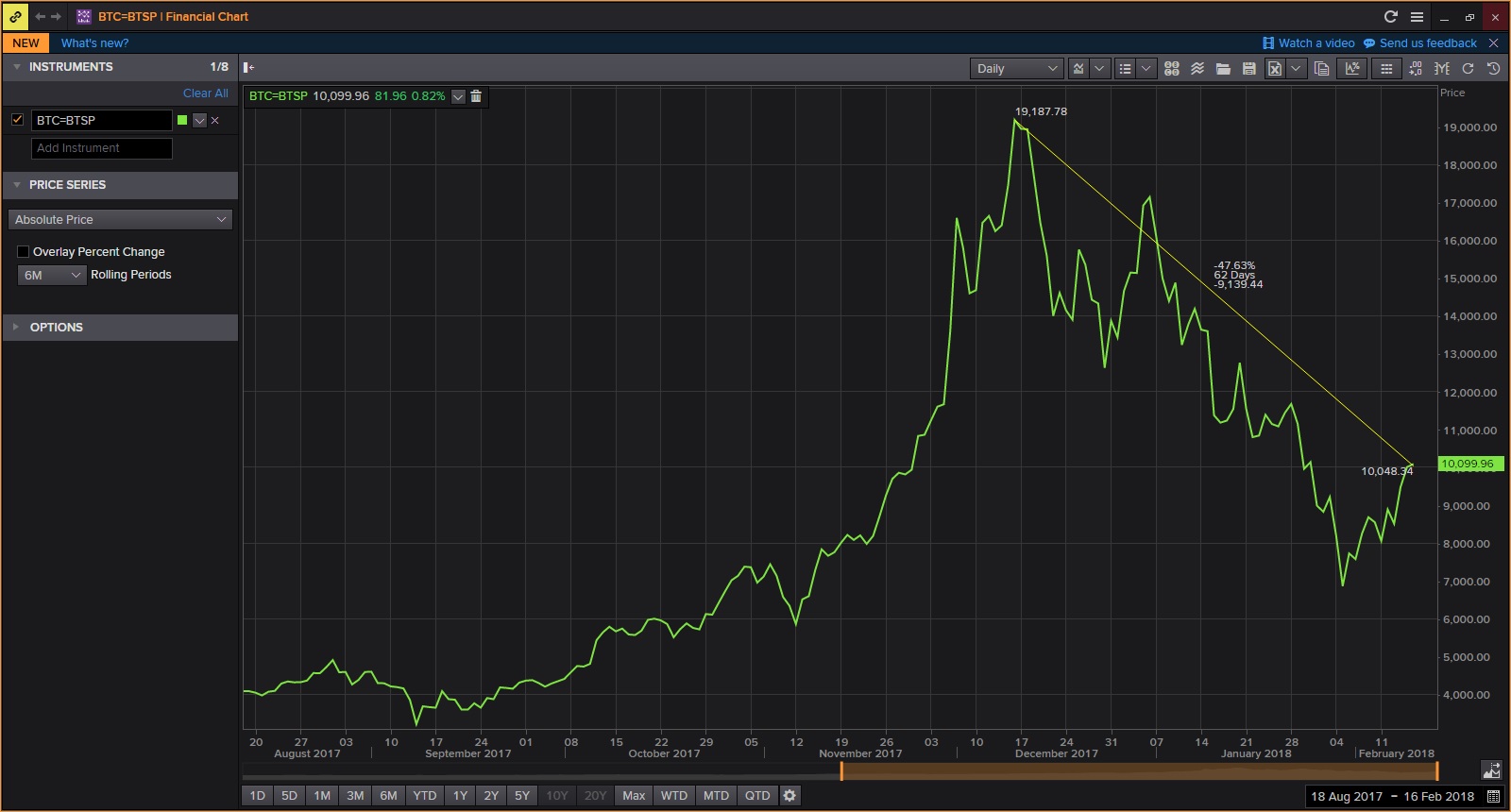The width and height of the screenshot is (1511, 812).
Task: Click the yellow link icon in title bar
Action: click(x=16, y=16)
